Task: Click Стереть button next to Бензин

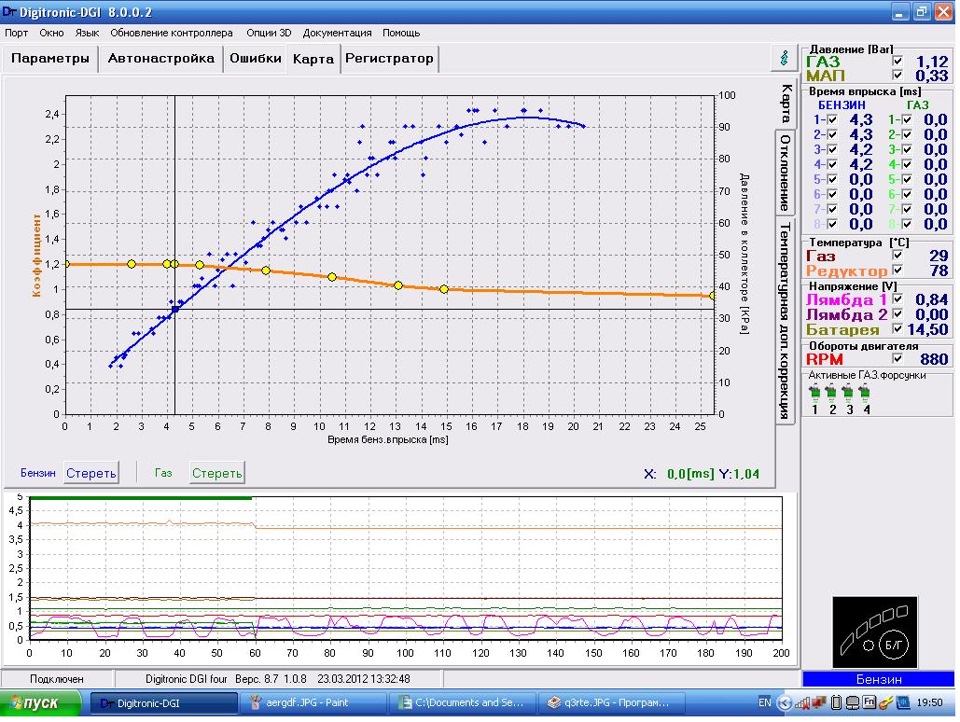Action: tap(91, 472)
